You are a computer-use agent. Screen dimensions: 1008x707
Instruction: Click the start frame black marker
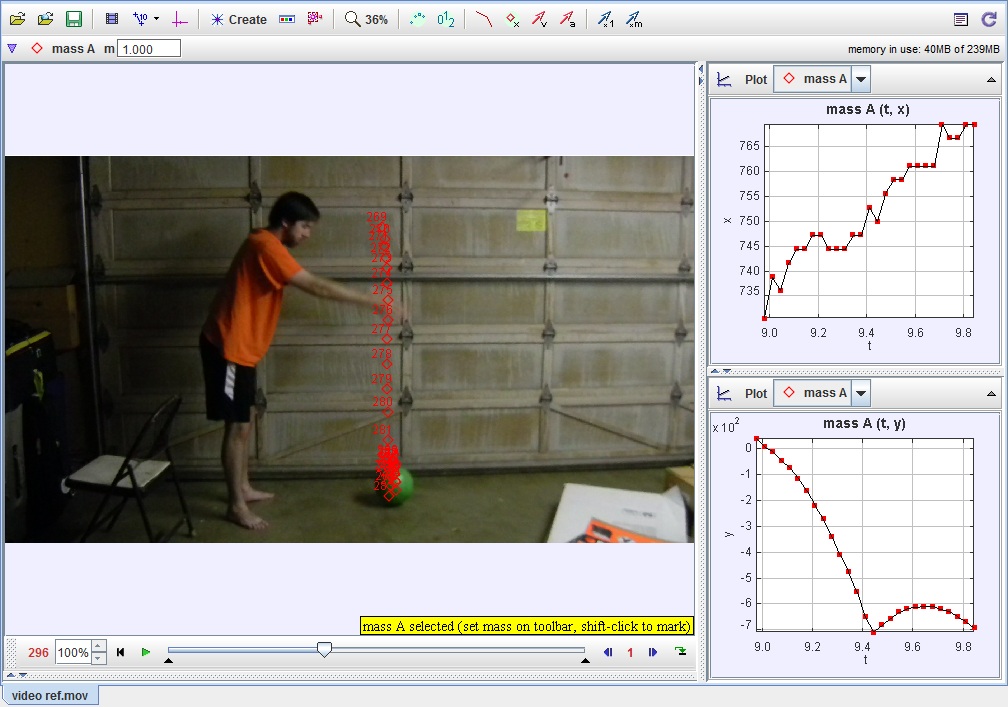coord(168,660)
